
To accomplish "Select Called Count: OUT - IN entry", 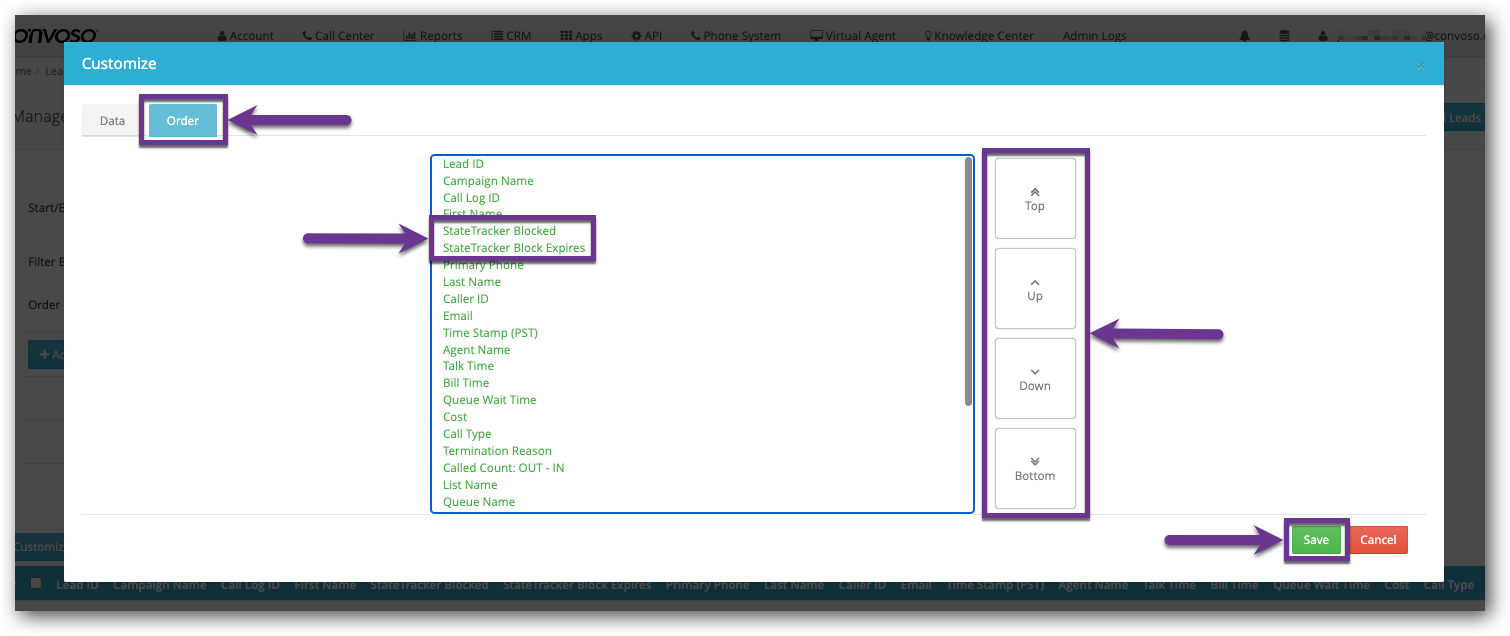I will (504, 468).
